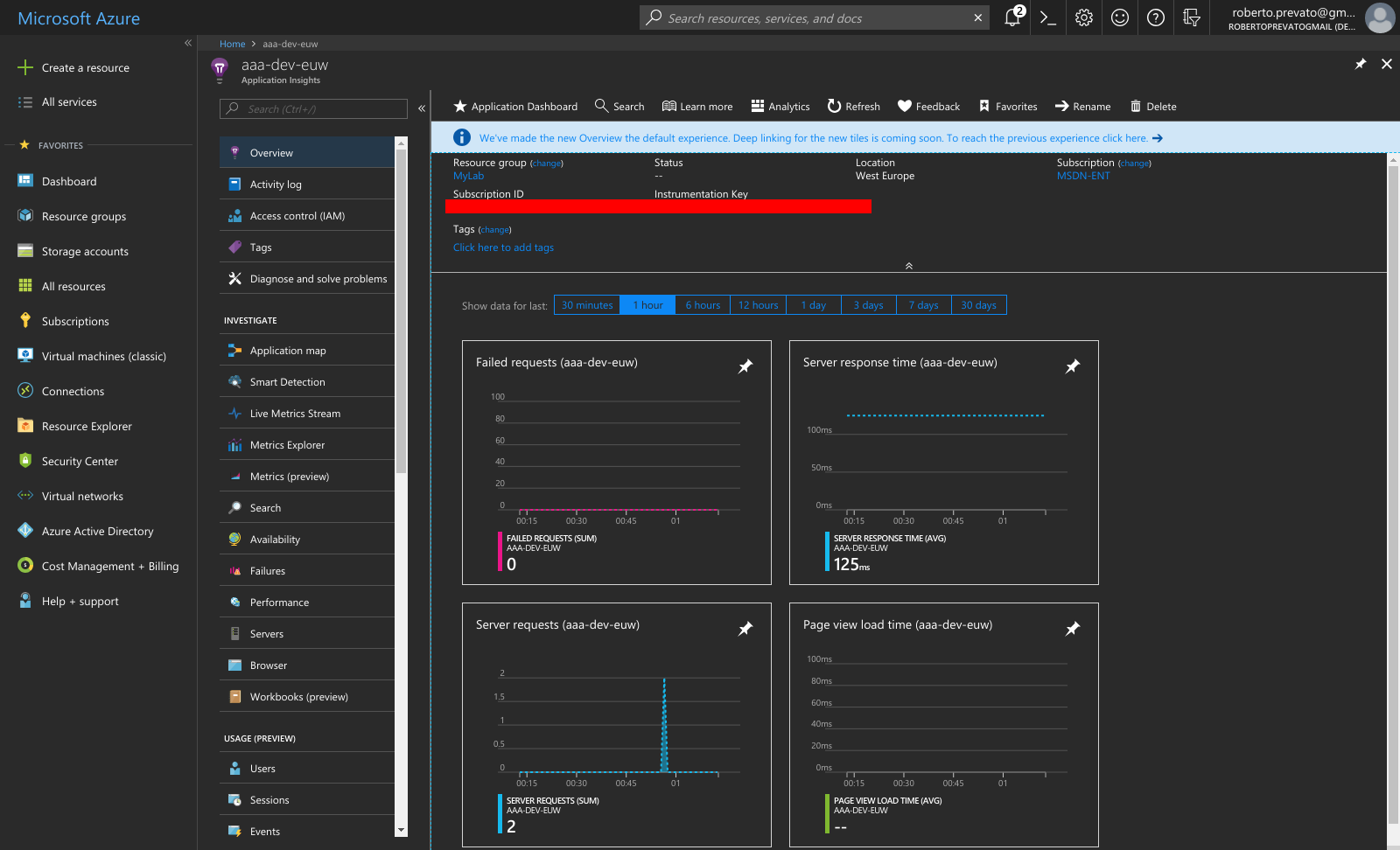Click resource menu scrollbar up arrow
The width and height of the screenshot is (1400, 850).
pyautogui.click(x=401, y=143)
